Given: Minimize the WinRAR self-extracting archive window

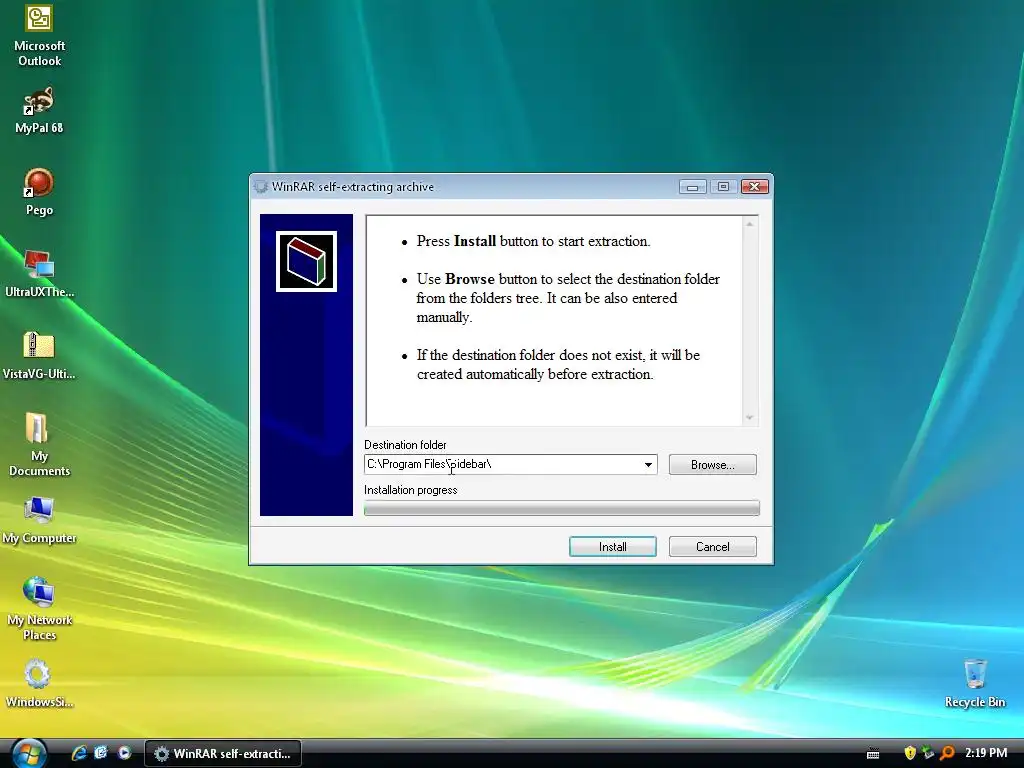Looking at the screenshot, I should (x=692, y=187).
